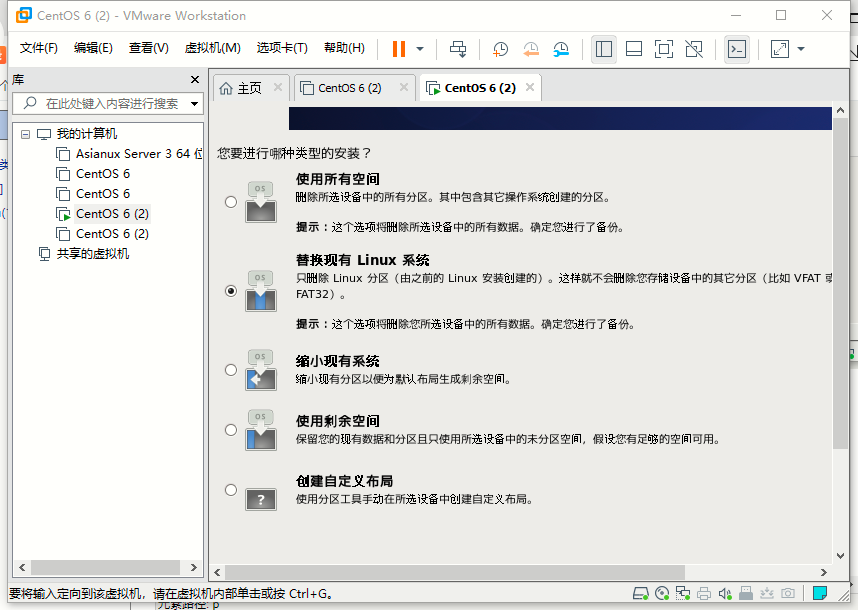Select the powered-off CentOS 6 (2) library entry
This screenshot has height=610, width=858.
(112, 234)
